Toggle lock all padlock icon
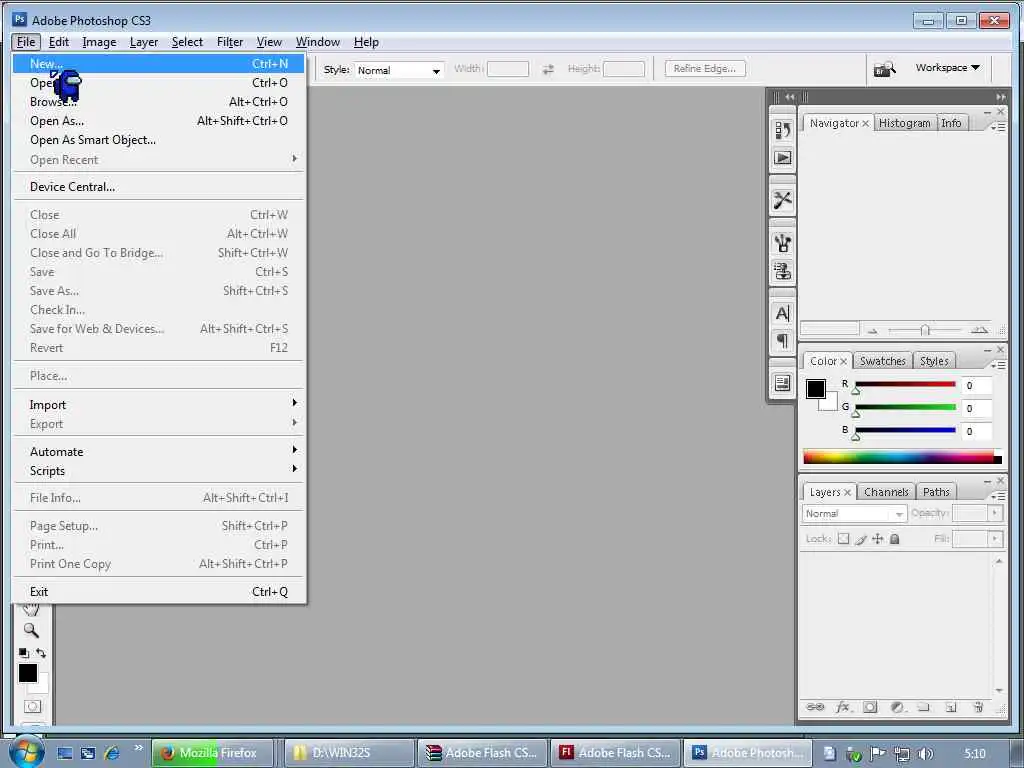1024x768 pixels. (895, 539)
